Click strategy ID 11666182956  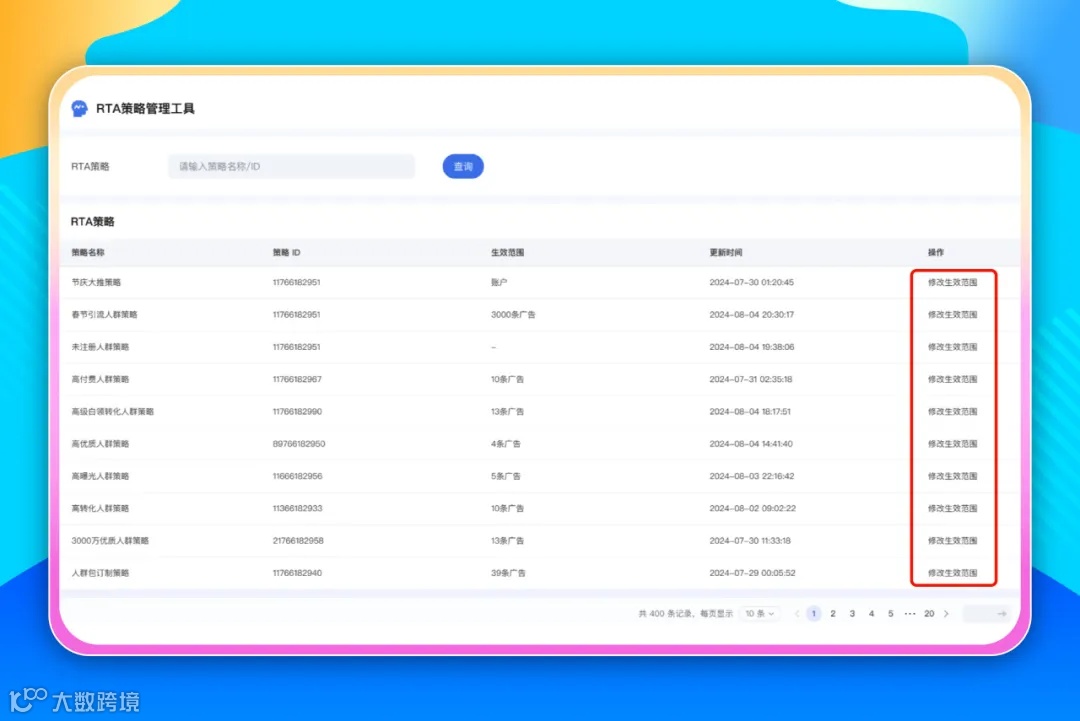pos(298,477)
